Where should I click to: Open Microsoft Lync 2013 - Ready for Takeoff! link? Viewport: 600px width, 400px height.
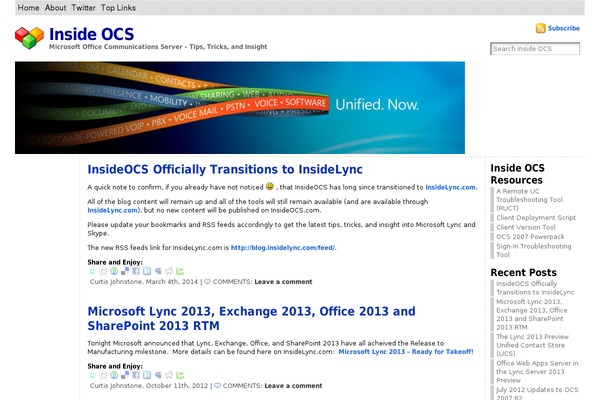tap(406, 352)
